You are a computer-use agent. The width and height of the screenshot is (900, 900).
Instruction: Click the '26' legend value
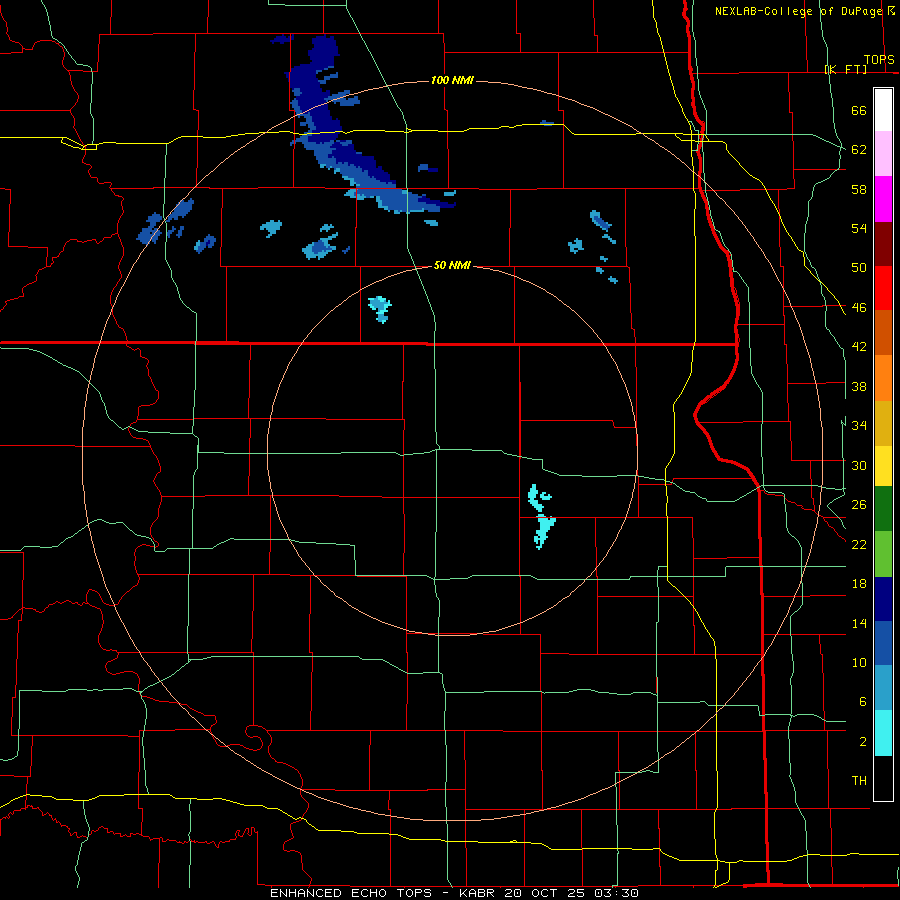tap(859, 505)
